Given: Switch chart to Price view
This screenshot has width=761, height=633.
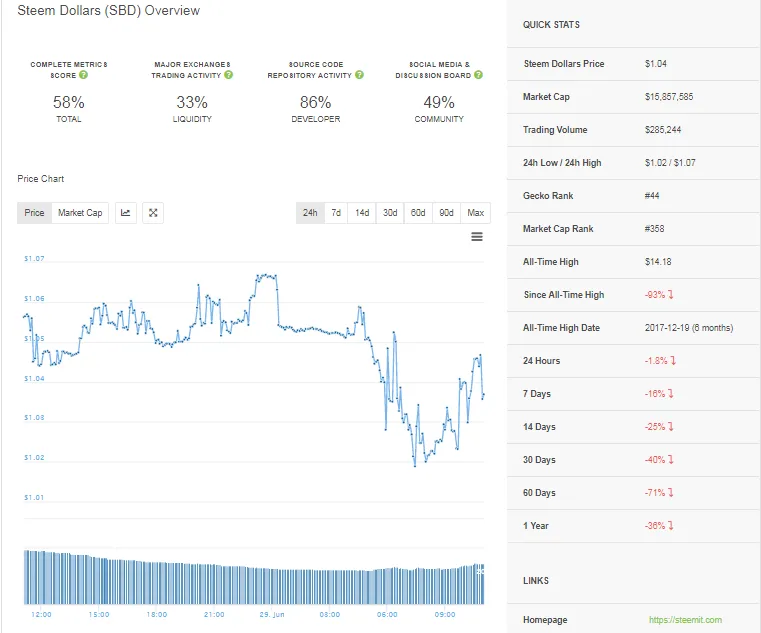Looking at the screenshot, I should point(34,213).
